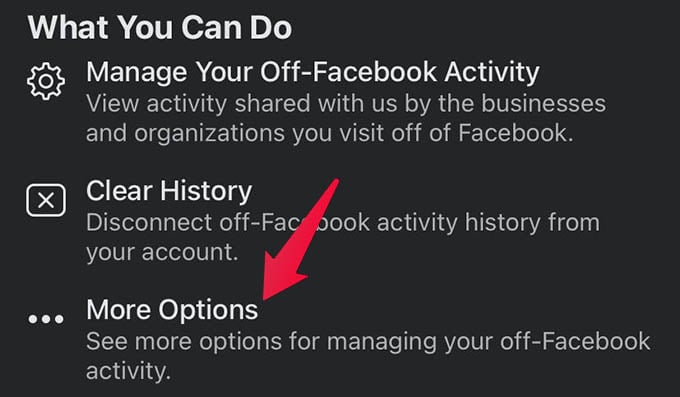This screenshot has width=680, height=397.
Task: Click the final 'activity.' text line
Action: pos(128,371)
